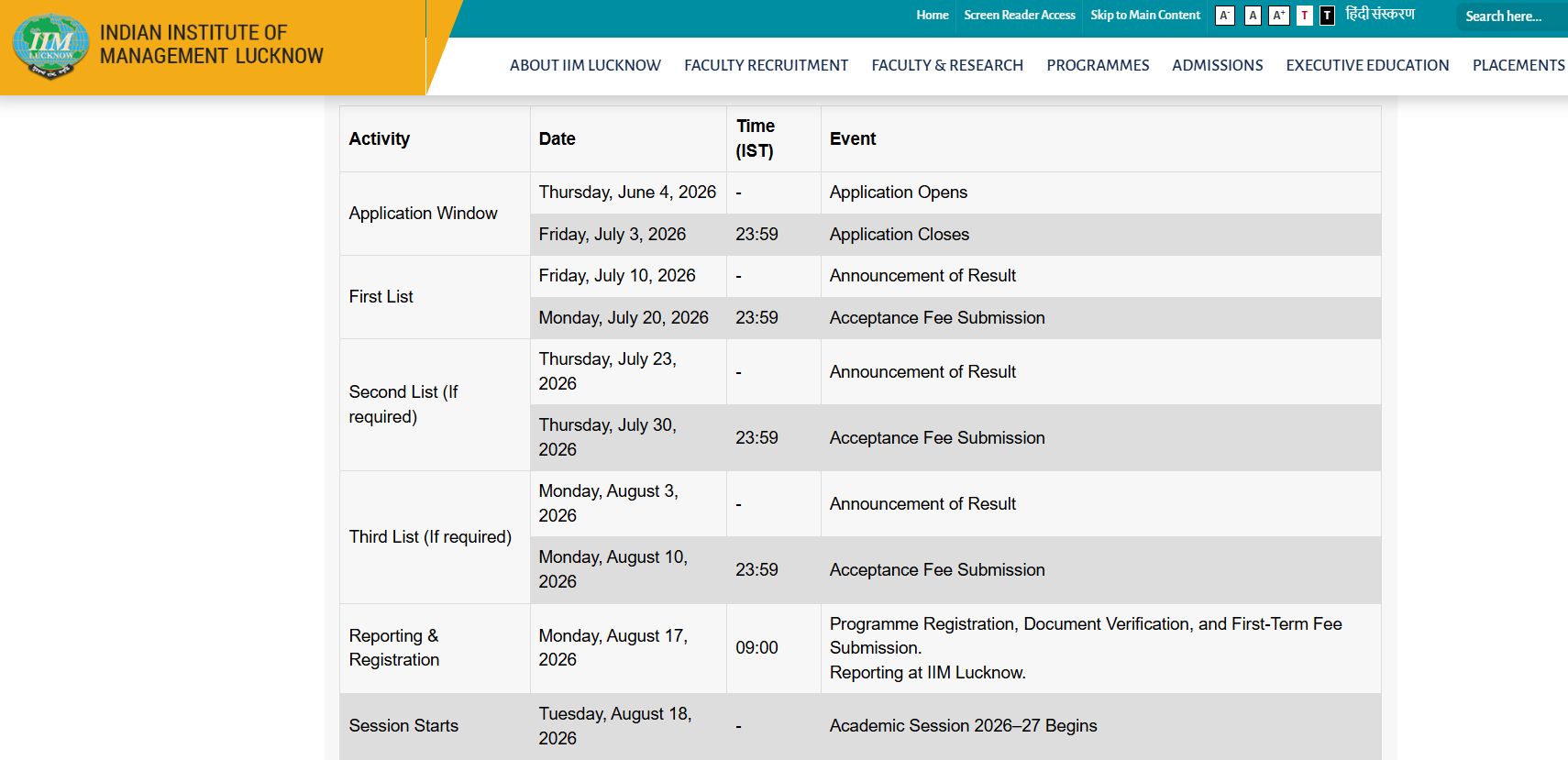
Task: Open the Faculty & Research menu
Action: [x=947, y=65]
